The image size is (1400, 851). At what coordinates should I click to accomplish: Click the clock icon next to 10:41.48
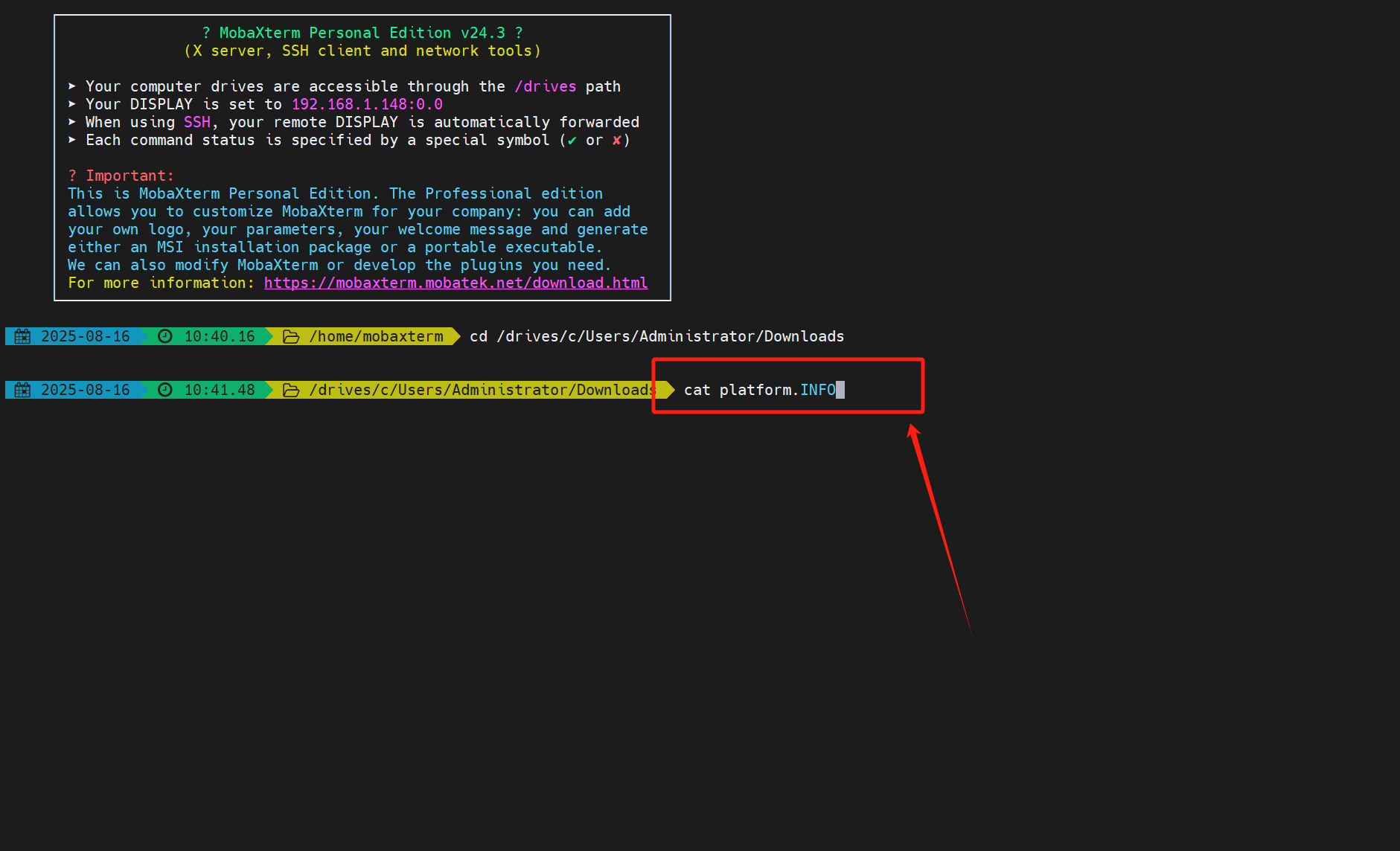(x=165, y=390)
